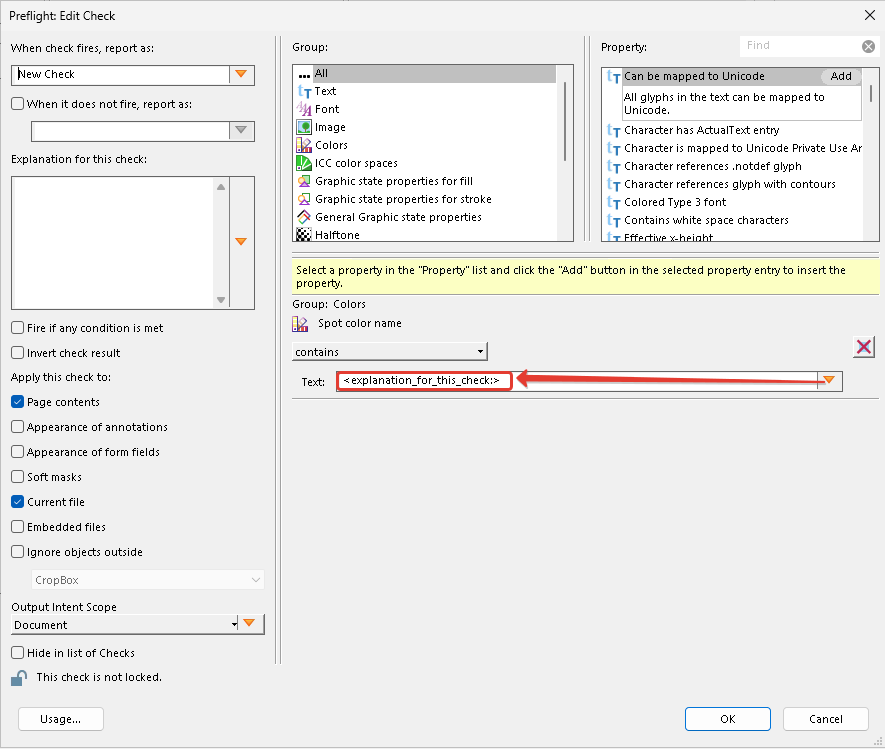Select 'Colored Type 3 font' property
885x749 pixels.
point(675,203)
